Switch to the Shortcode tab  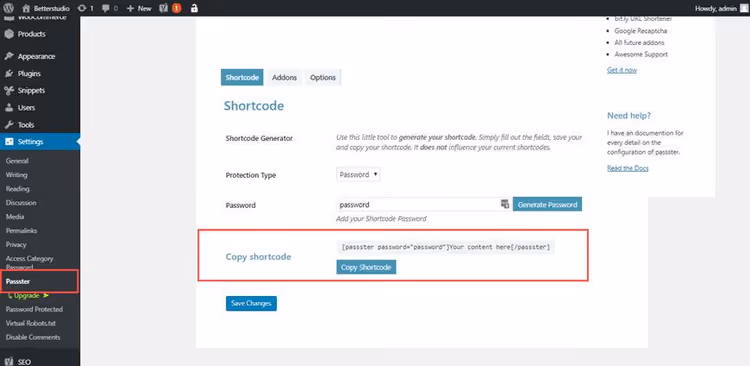click(x=242, y=78)
